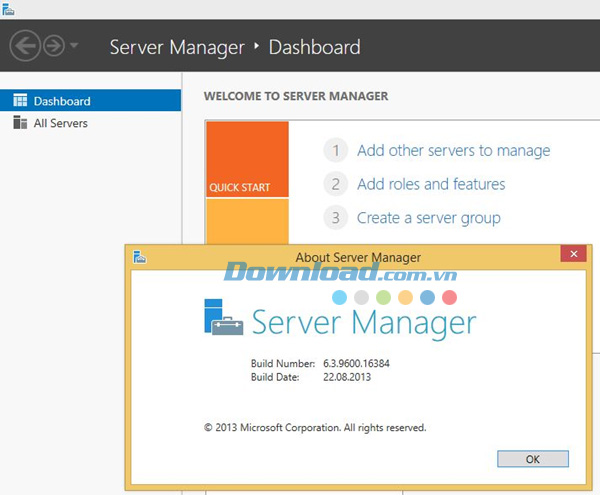Close the About Server Manager dialog
Screen dimensions: 600x495
tap(573, 254)
